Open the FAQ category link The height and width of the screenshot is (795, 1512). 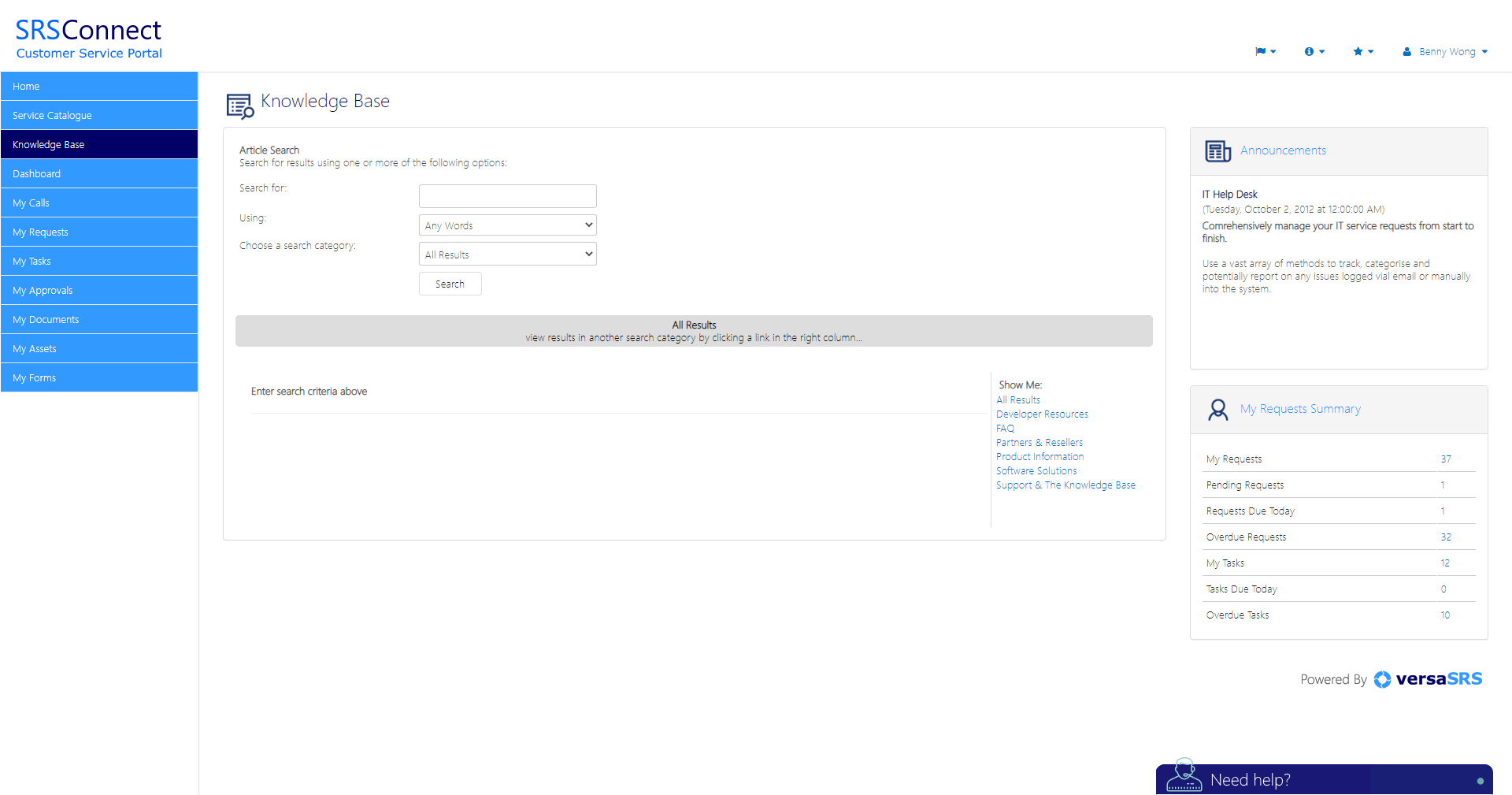[x=1005, y=429]
